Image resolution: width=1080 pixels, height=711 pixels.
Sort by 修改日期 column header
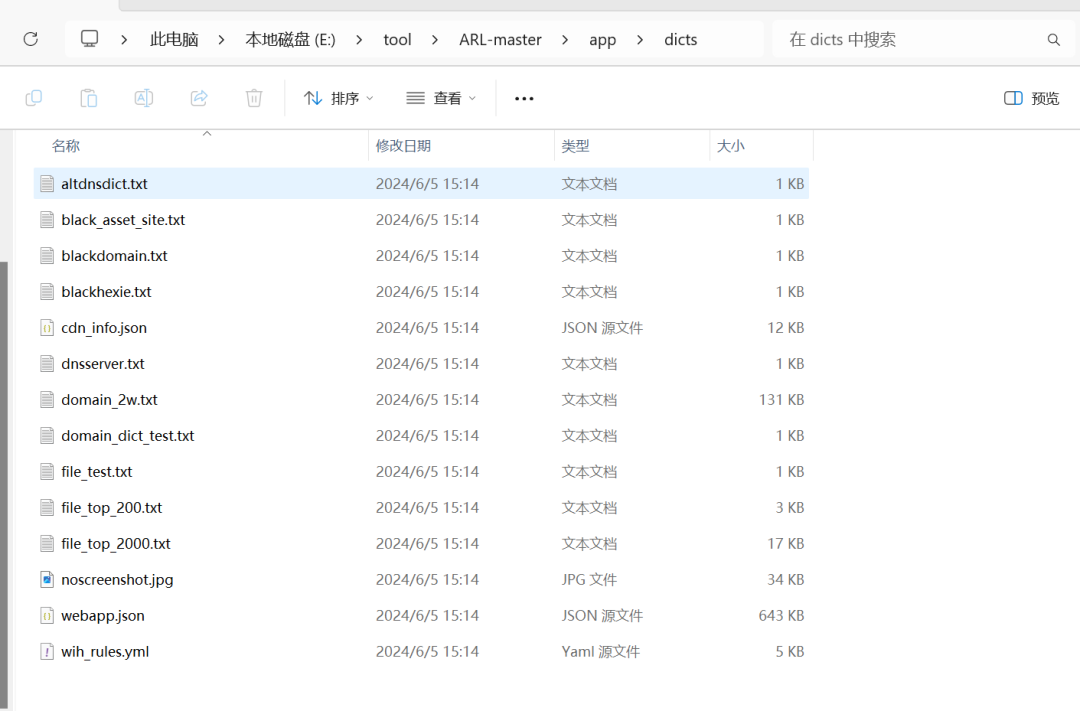(403, 146)
